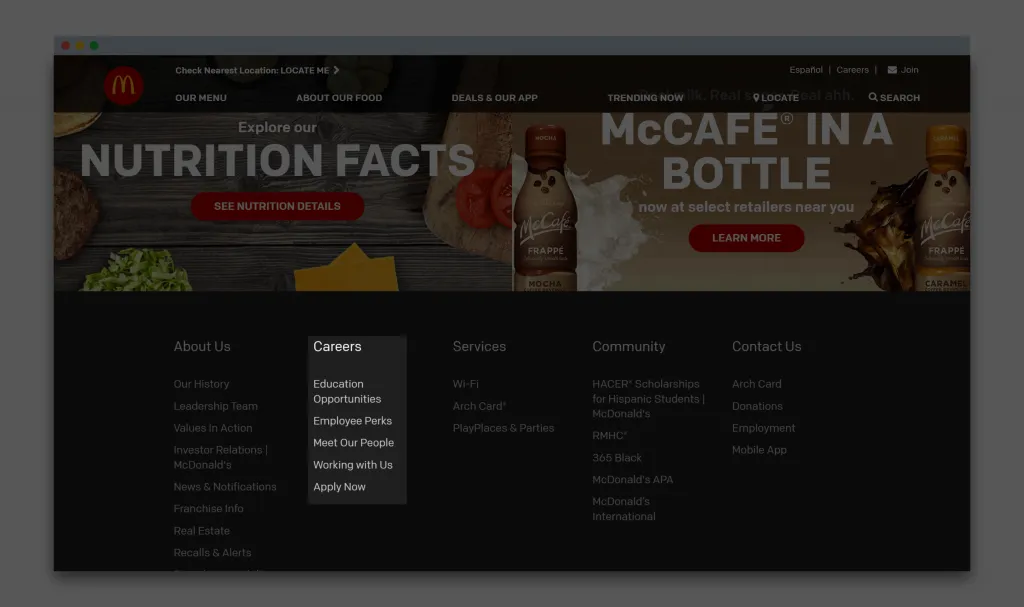Open the Deals & Our App menu
Viewport: 1024px width, 607px height.
tap(494, 98)
